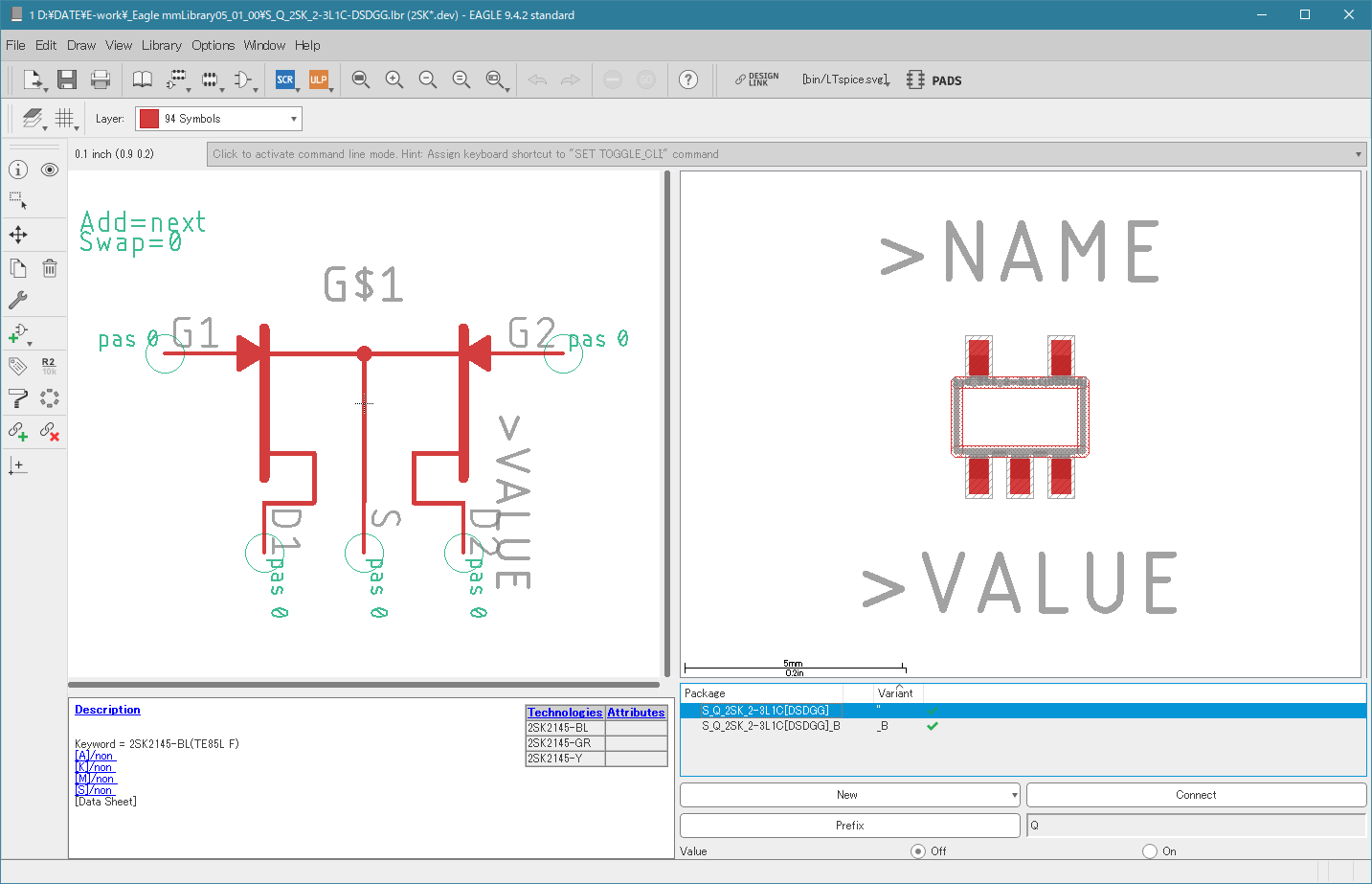1372x884 pixels.
Task: Click the red layer color swatch
Action: [148, 119]
